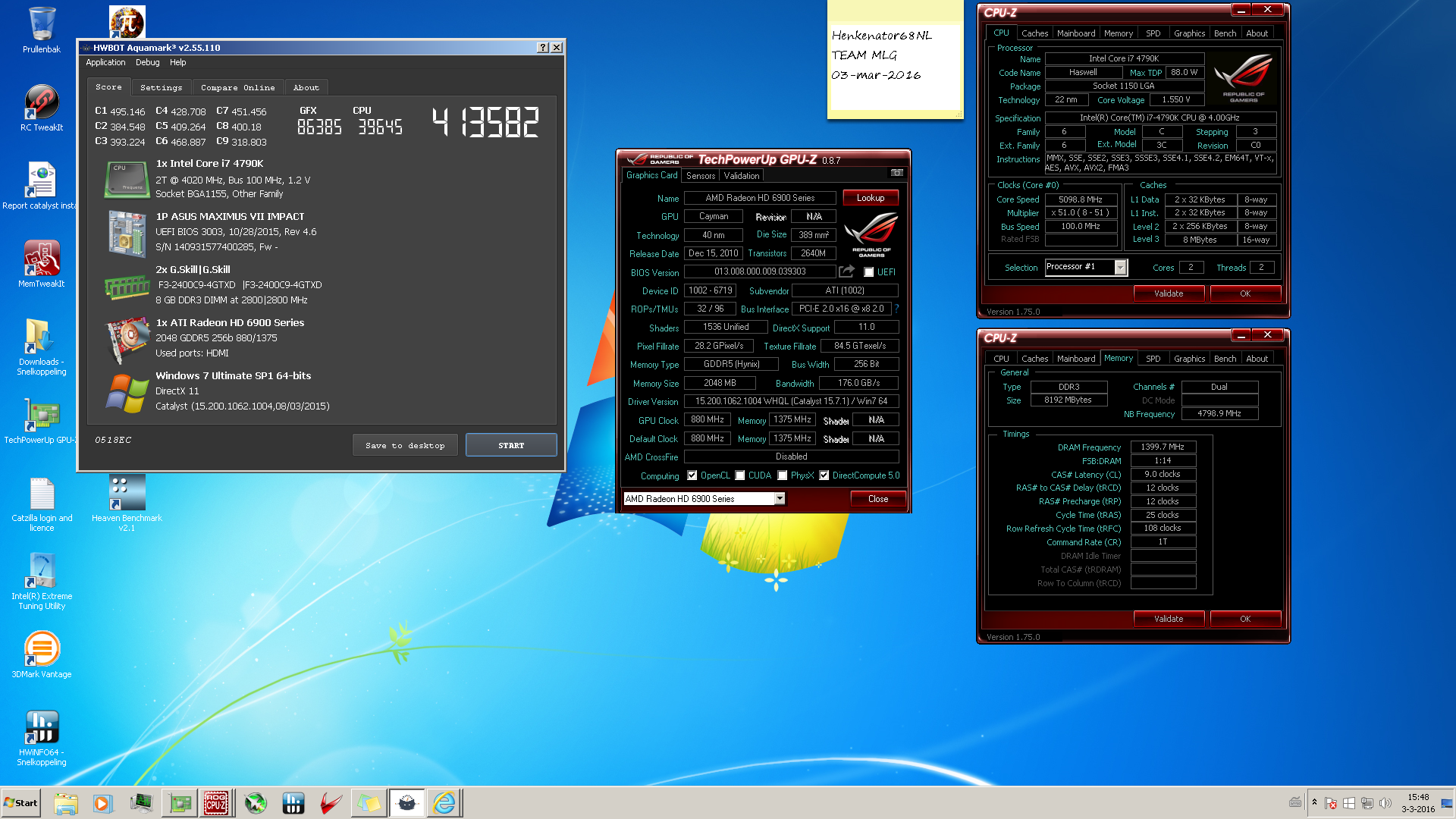The width and height of the screenshot is (1456, 819).
Task: Click the BIOS Version field in GPU-Z
Action: (760, 271)
